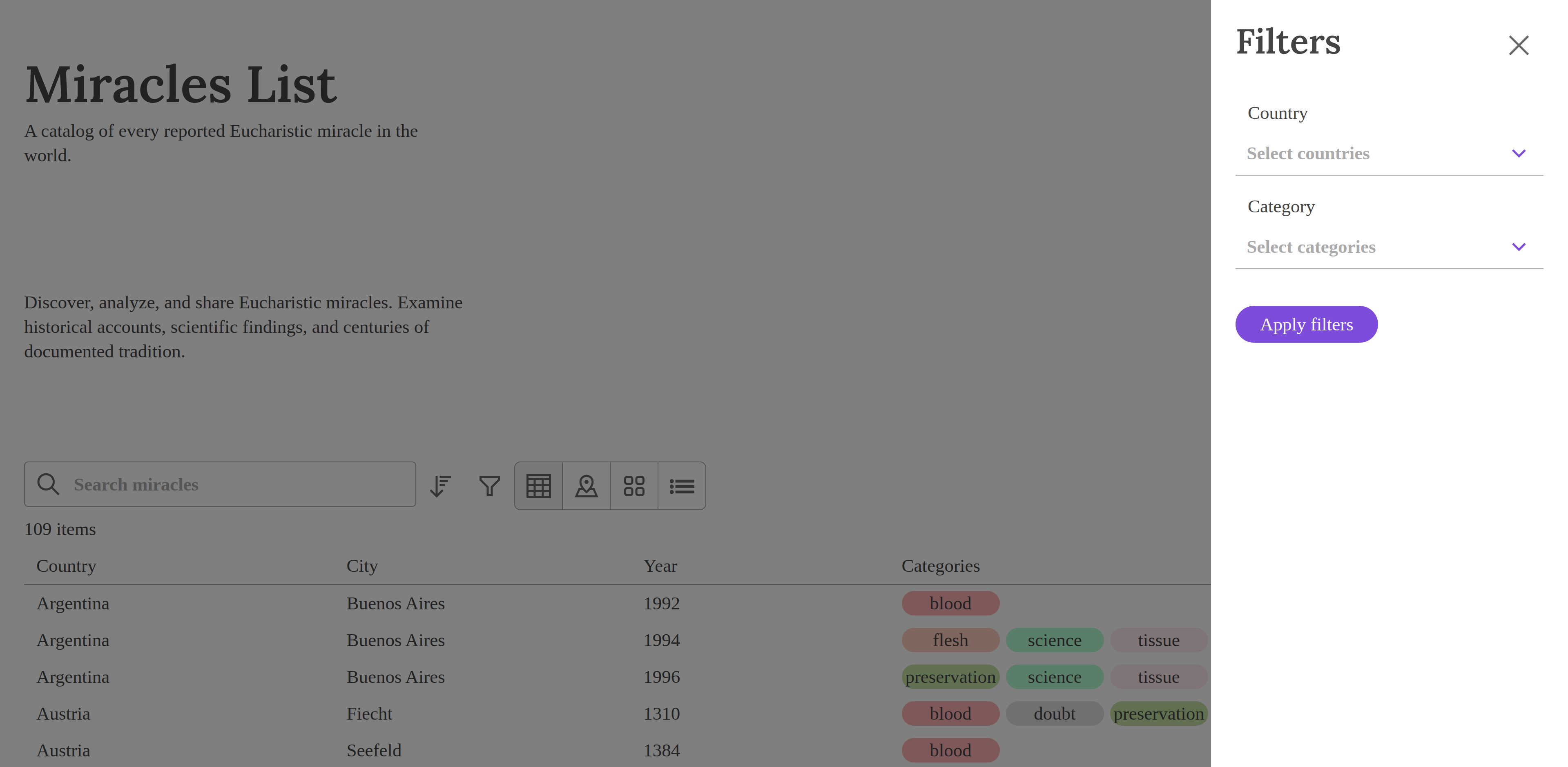Click the blood tag in 1992 row
The height and width of the screenshot is (767, 1568).
coord(950,603)
